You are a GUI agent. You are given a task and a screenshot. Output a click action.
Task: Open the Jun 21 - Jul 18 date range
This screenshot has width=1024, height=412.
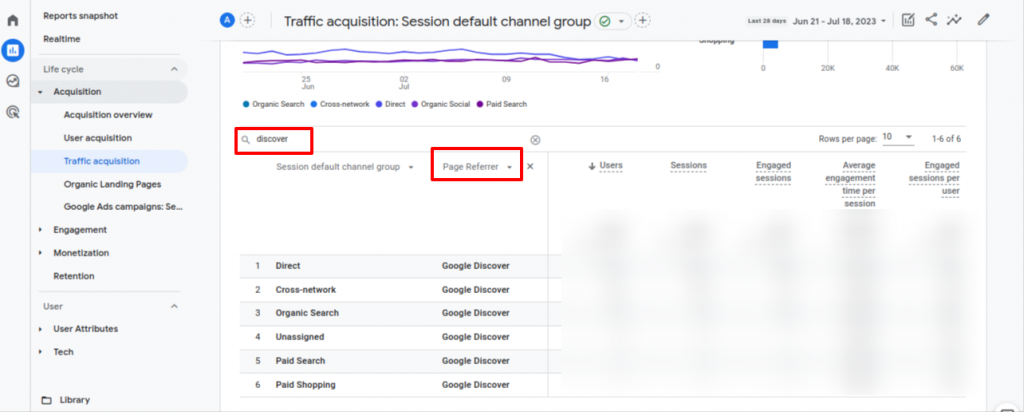839,20
